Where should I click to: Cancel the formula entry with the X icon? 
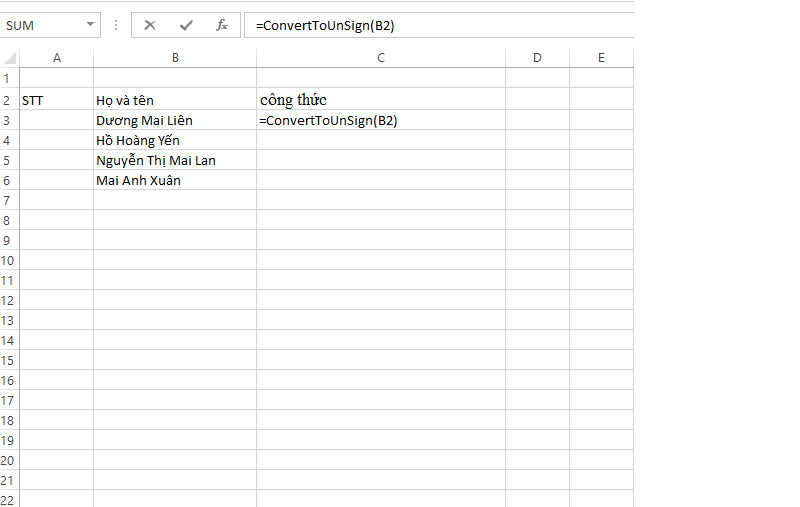(x=149, y=26)
